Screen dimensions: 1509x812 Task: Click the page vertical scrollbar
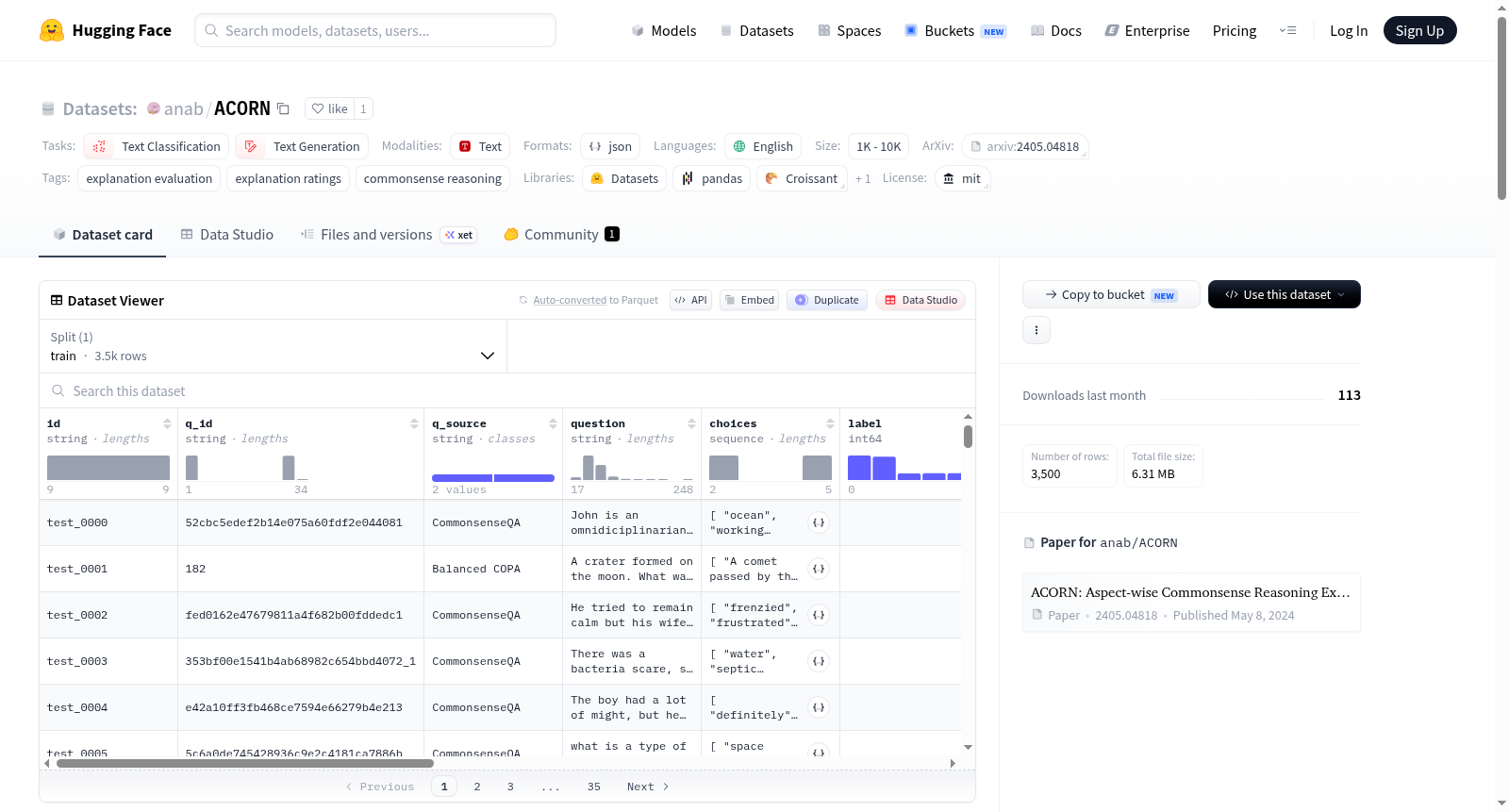click(1501, 108)
